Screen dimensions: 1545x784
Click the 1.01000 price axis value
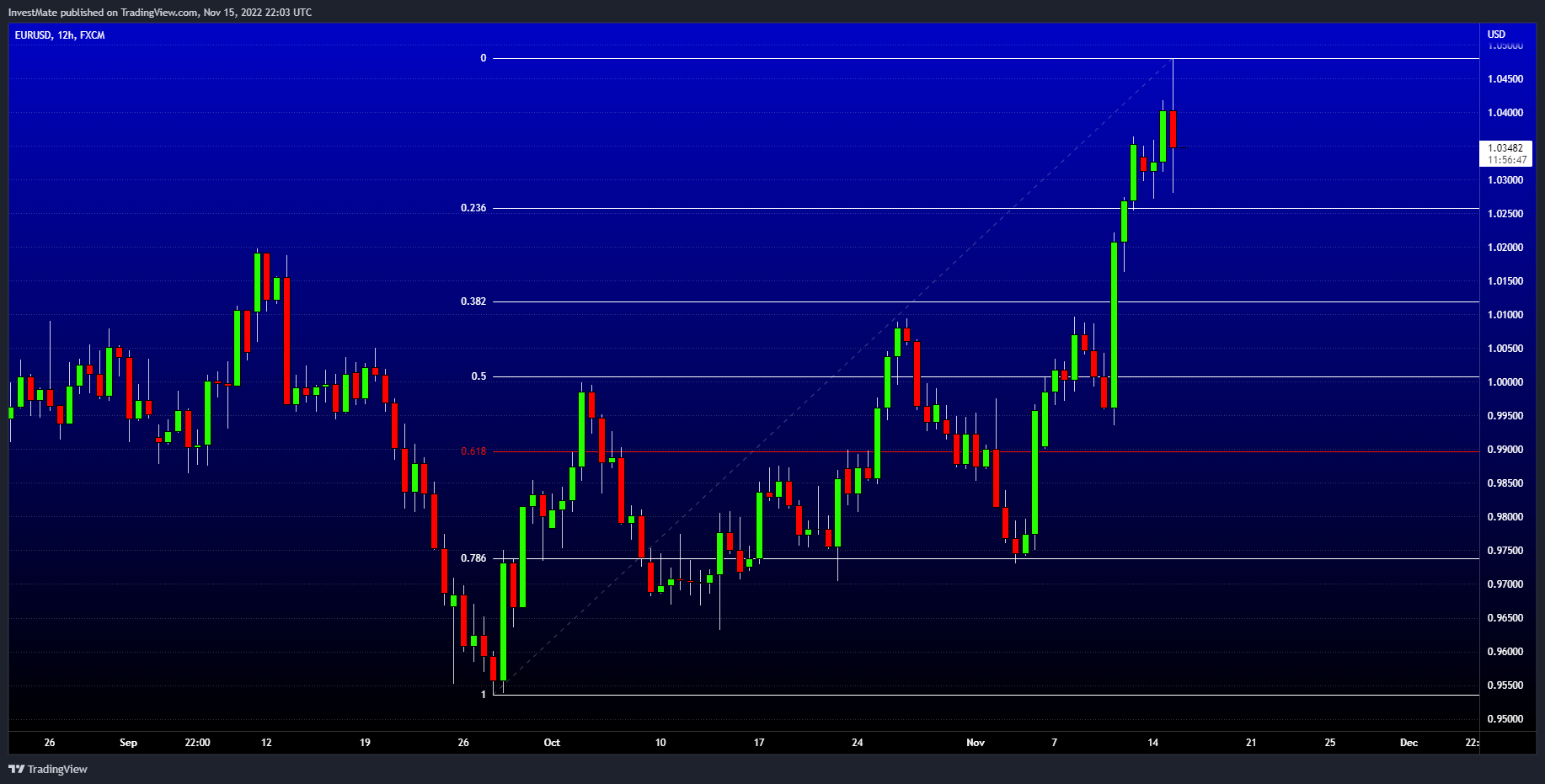click(1505, 315)
